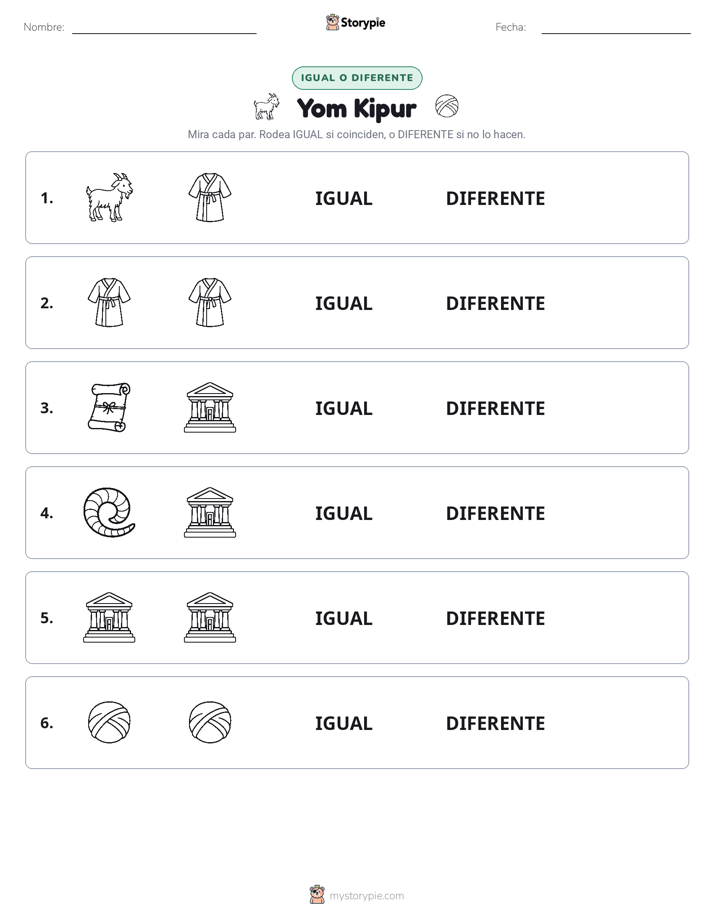This screenshot has width=714, height=924.
Task: Click the yarn ball icon beside the title
Action: [447, 106]
